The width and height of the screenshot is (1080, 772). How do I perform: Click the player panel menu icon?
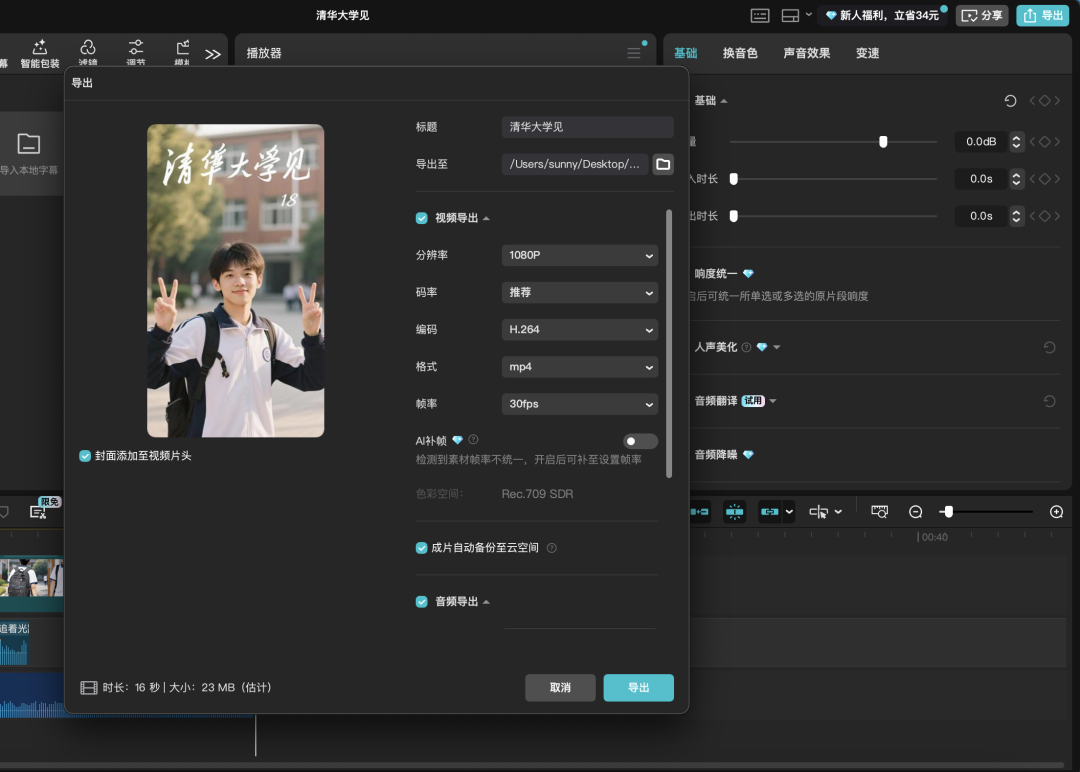634,53
